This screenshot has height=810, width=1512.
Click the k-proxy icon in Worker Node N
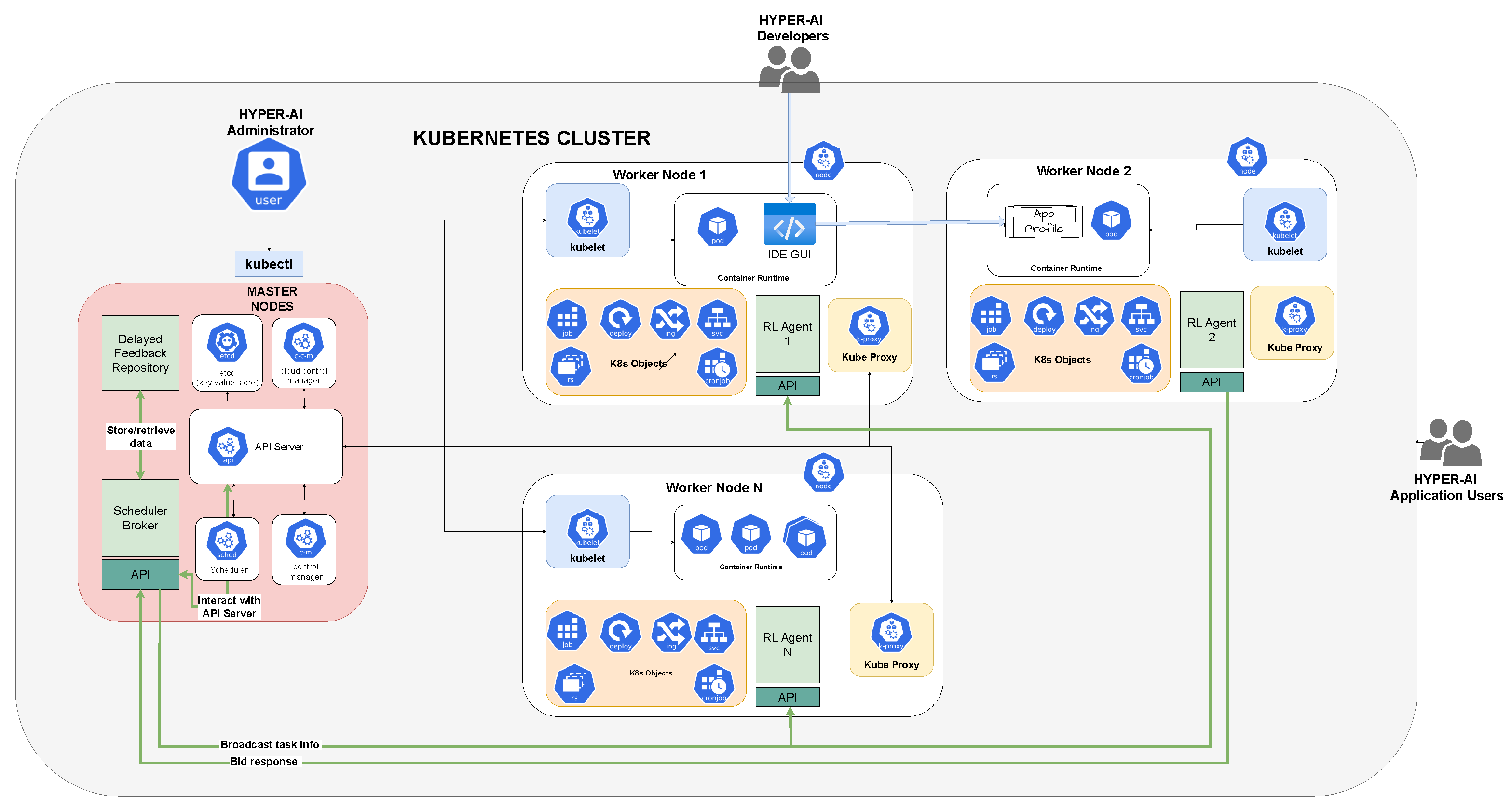891,632
